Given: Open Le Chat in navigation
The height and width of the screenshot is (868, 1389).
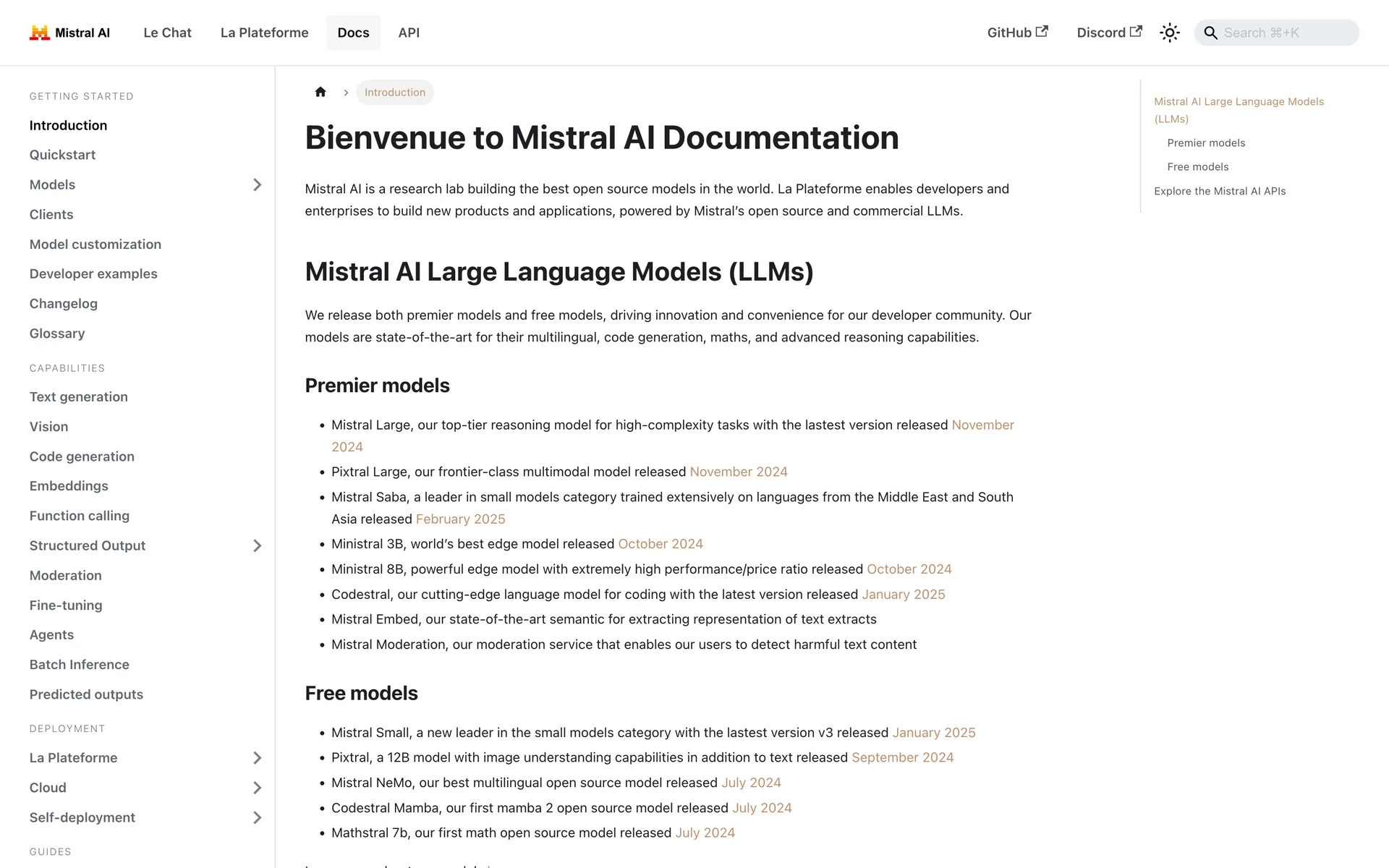Looking at the screenshot, I should (x=167, y=33).
